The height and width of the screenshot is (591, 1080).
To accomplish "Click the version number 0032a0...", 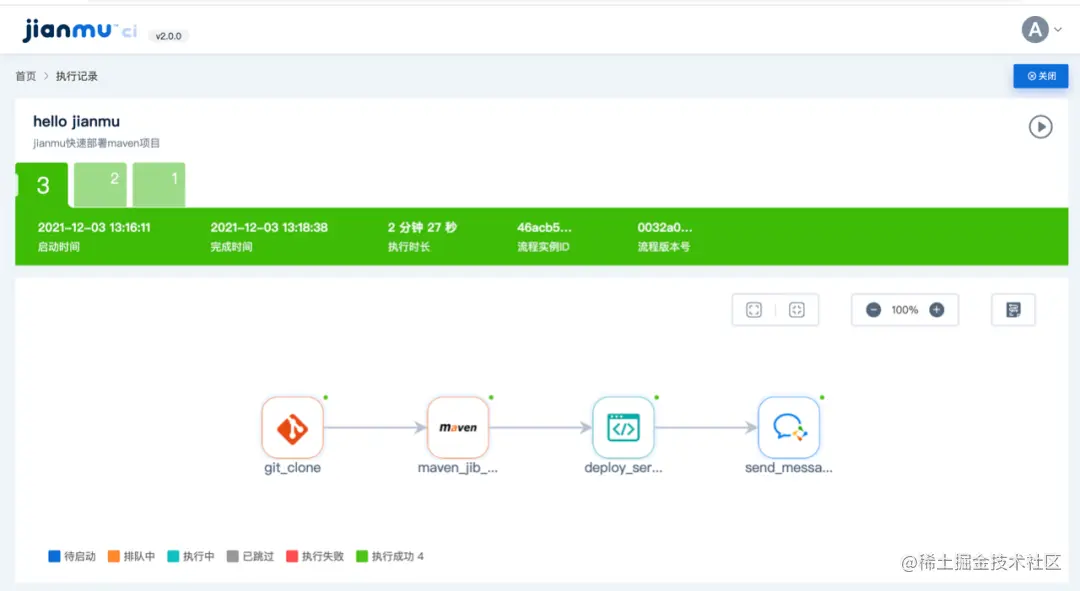I will 665,227.
